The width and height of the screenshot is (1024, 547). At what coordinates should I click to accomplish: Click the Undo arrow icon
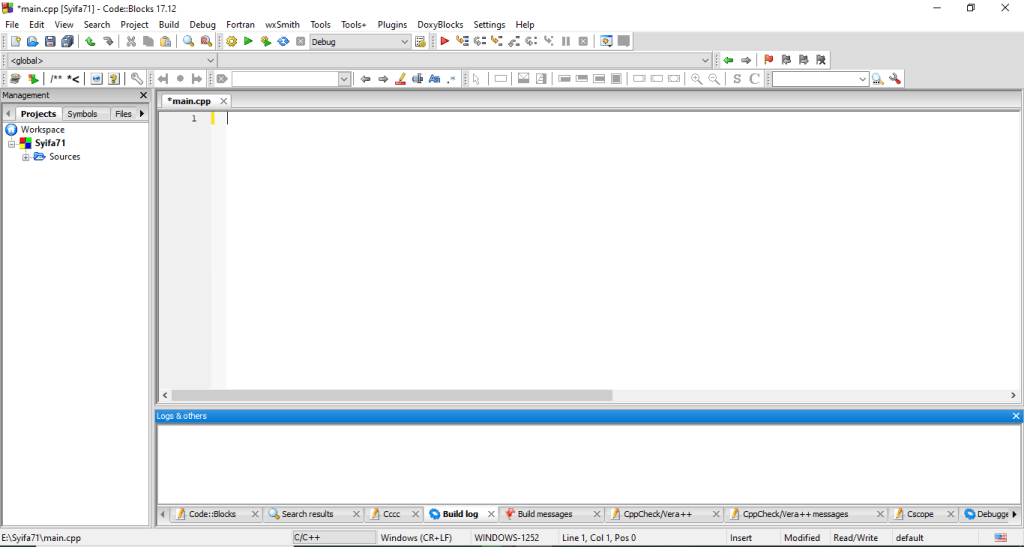coord(90,42)
